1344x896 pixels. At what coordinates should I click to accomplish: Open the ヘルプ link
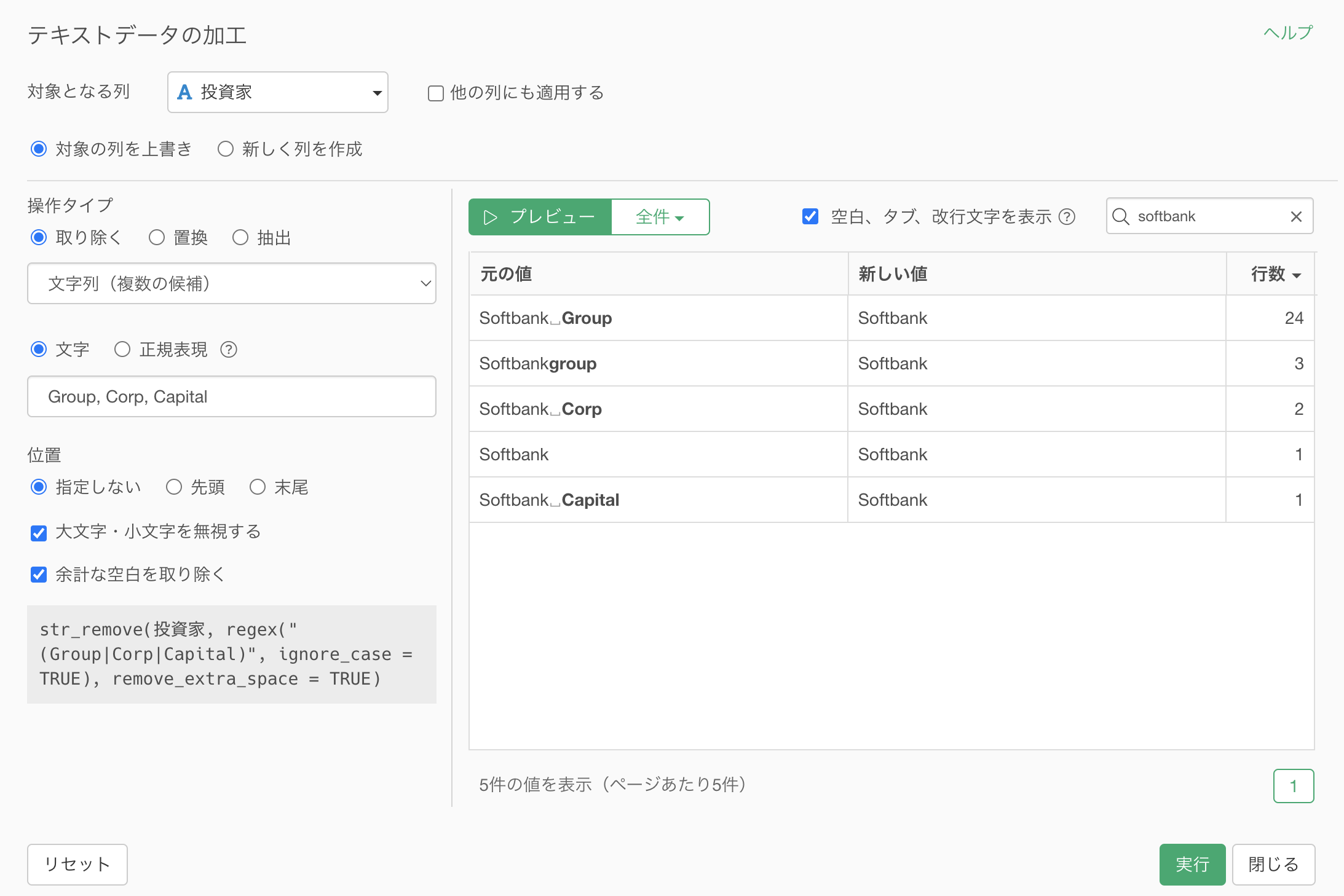point(1288,32)
